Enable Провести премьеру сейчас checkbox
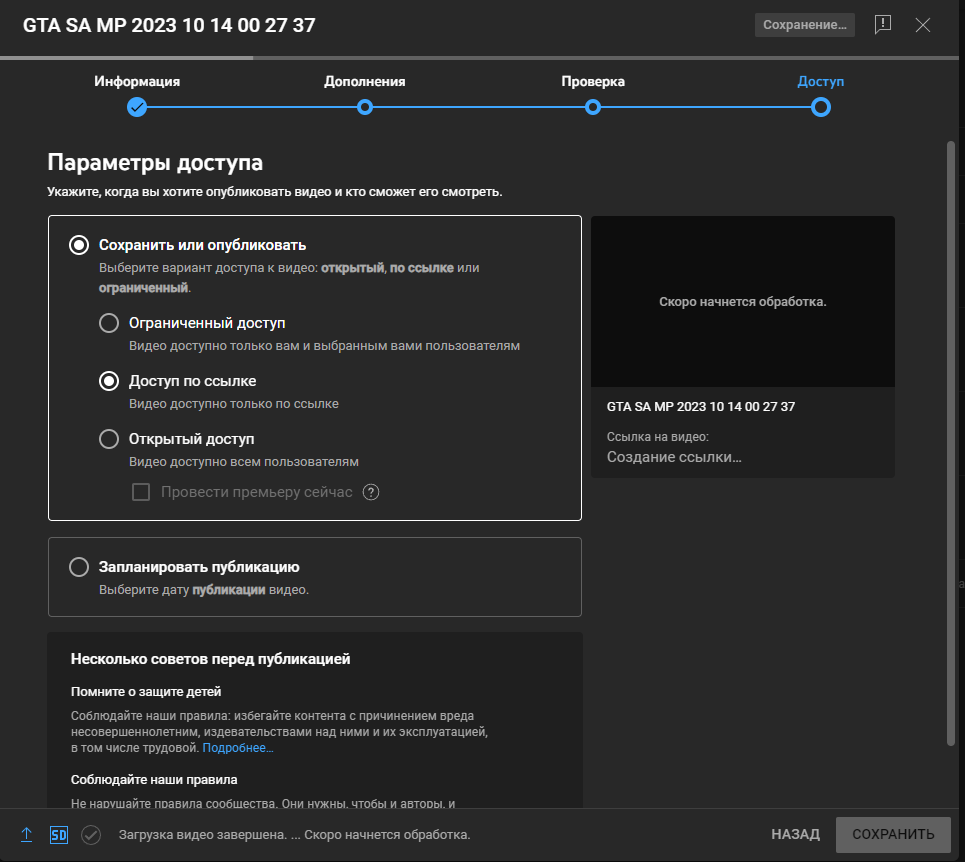 (x=141, y=492)
